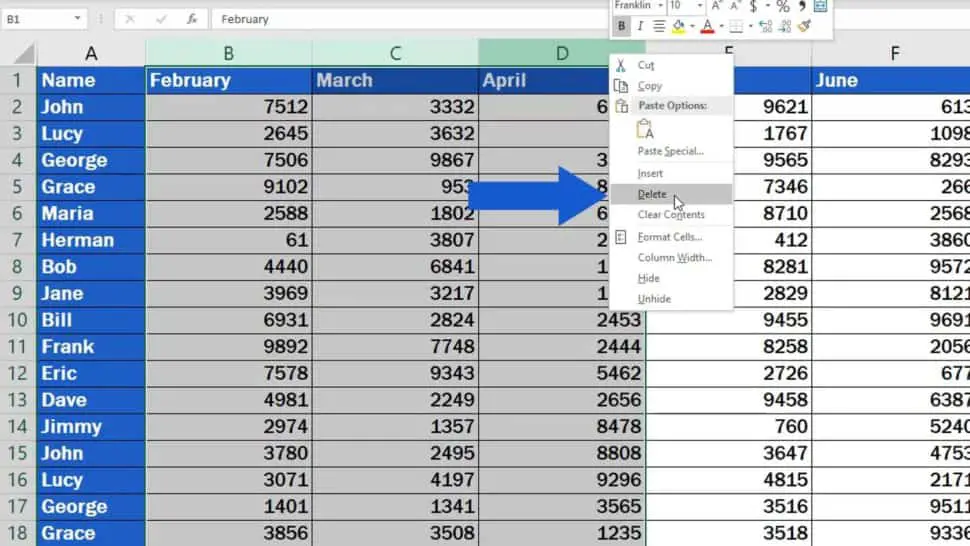Image resolution: width=970 pixels, height=546 pixels.
Task: Click the Insert Function fx icon
Action: (x=191, y=19)
